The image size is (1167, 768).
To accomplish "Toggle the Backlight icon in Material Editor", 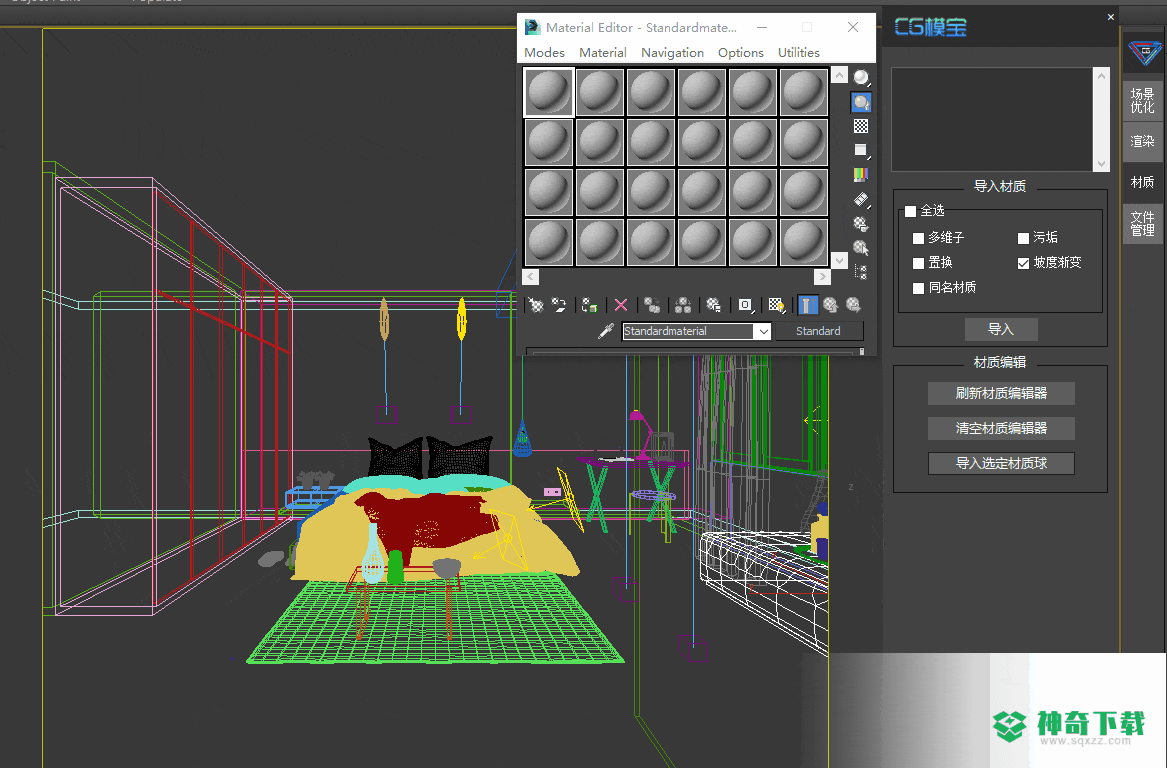I will (x=861, y=102).
